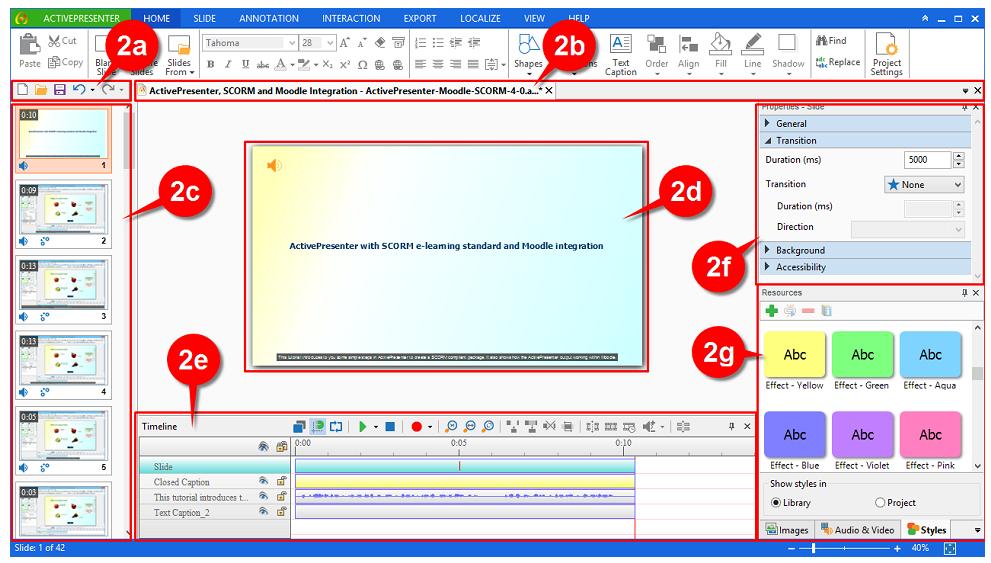The height and width of the screenshot is (563, 991).
Task: Open the font size dropdown showing 28
Action: (330, 43)
